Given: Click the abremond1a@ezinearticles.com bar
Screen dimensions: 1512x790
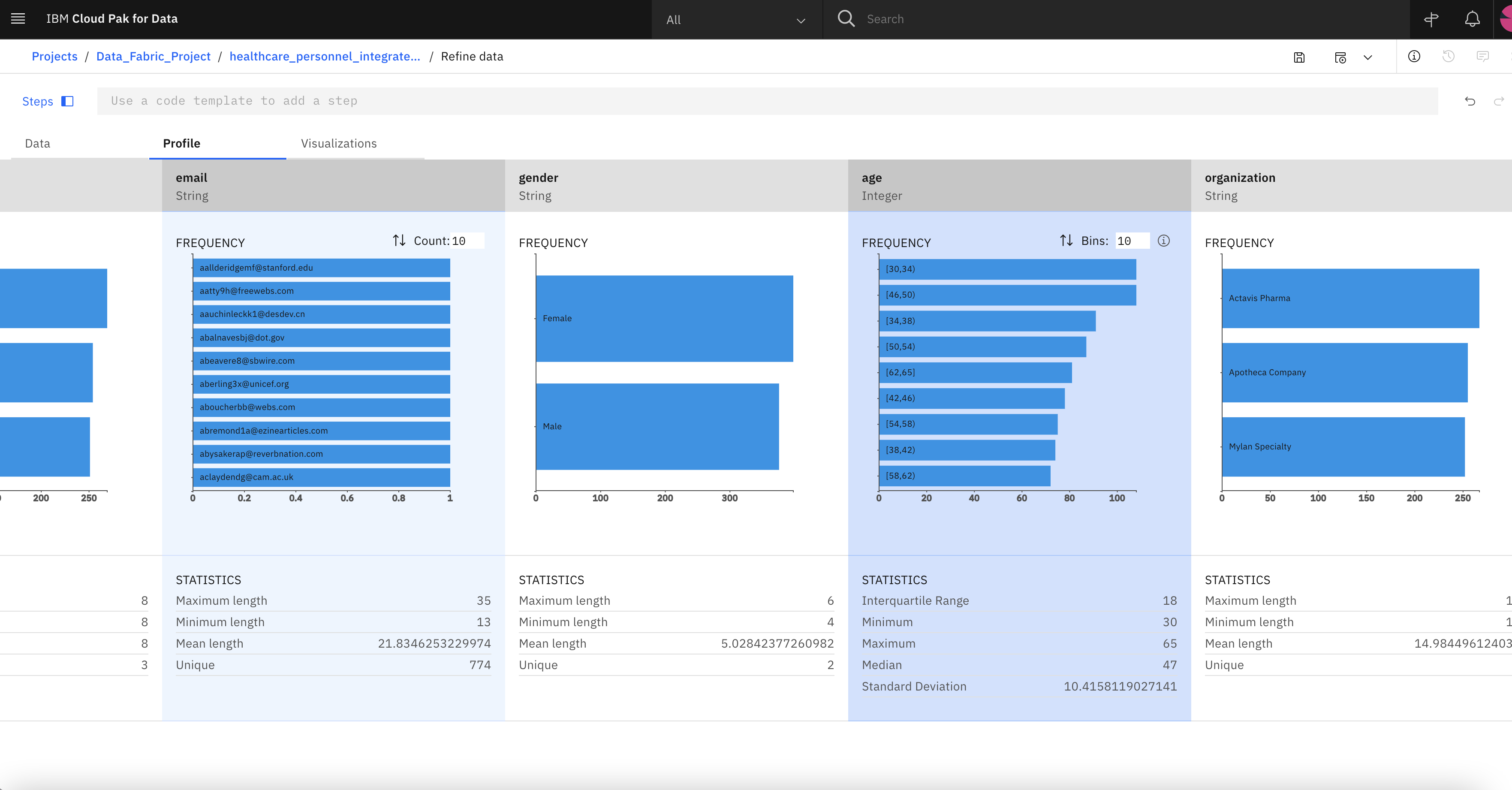Looking at the screenshot, I should 321,431.
